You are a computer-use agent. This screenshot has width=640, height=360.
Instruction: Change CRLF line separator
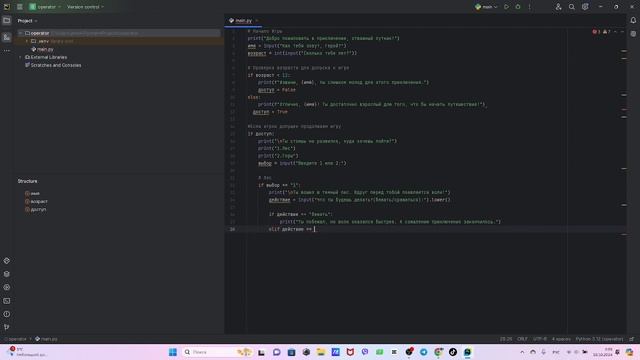coord(522,339)
